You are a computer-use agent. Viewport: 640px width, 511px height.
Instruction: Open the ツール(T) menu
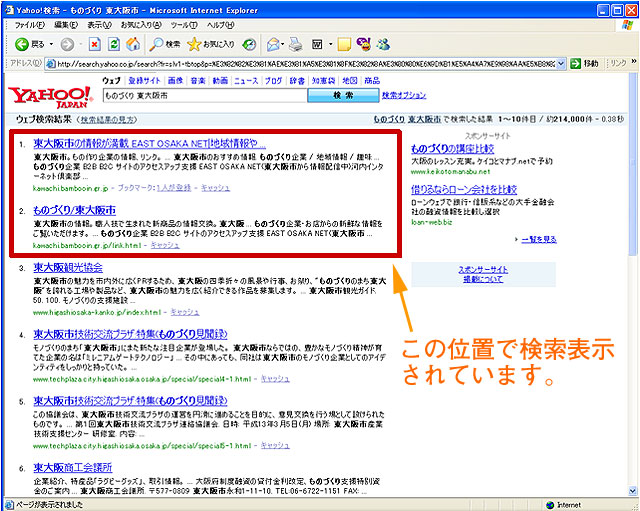[184, 25]
